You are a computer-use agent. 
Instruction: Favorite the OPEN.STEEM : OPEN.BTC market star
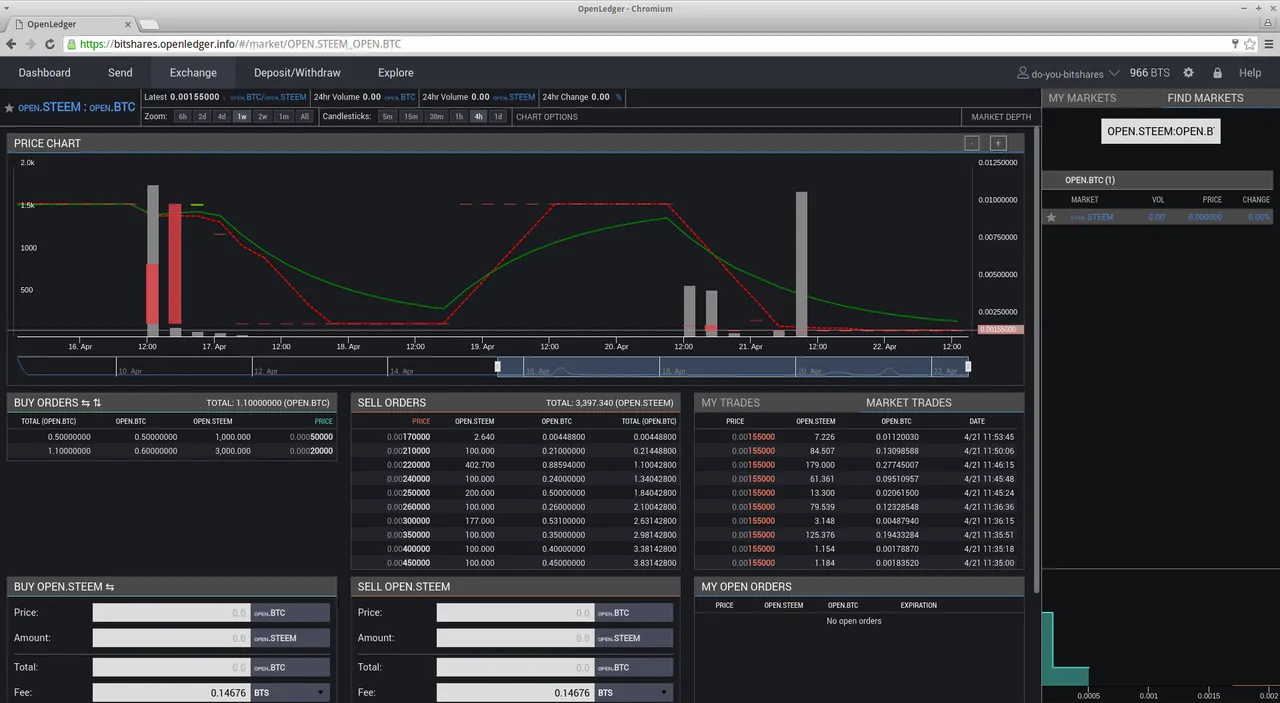click(9, 107)
